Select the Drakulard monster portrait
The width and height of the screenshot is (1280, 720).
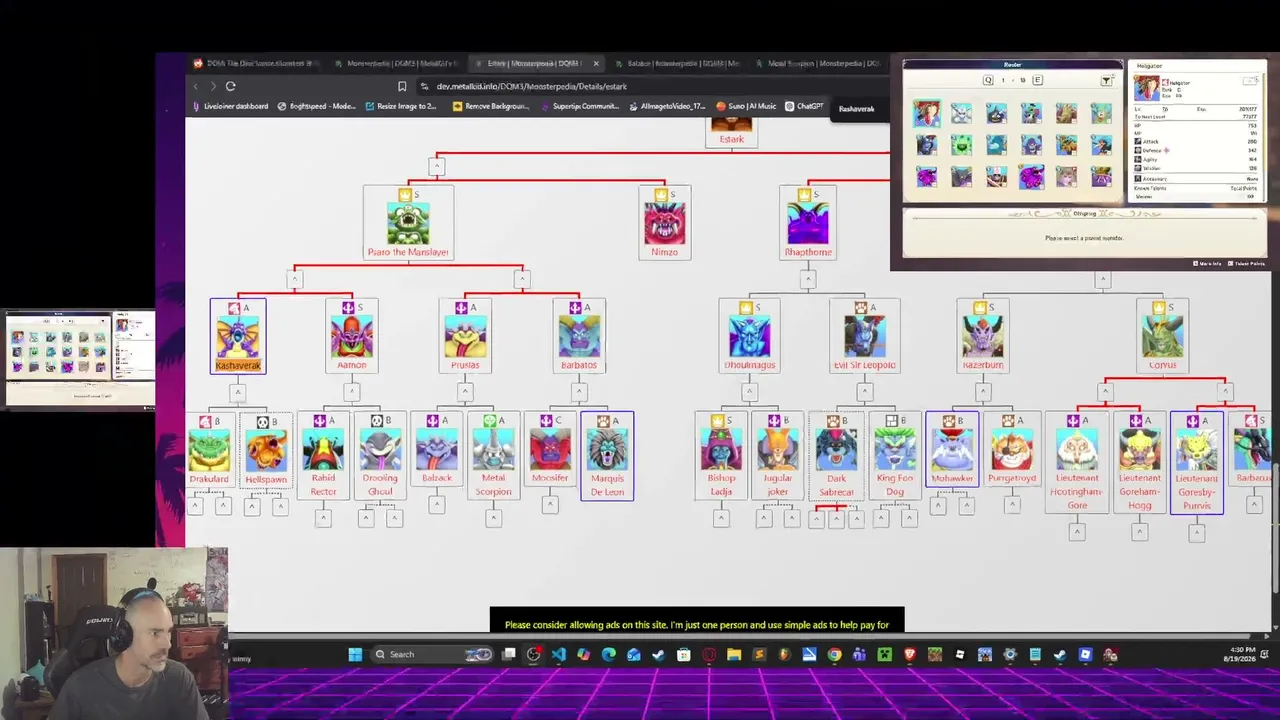click(x=209, y=450)
